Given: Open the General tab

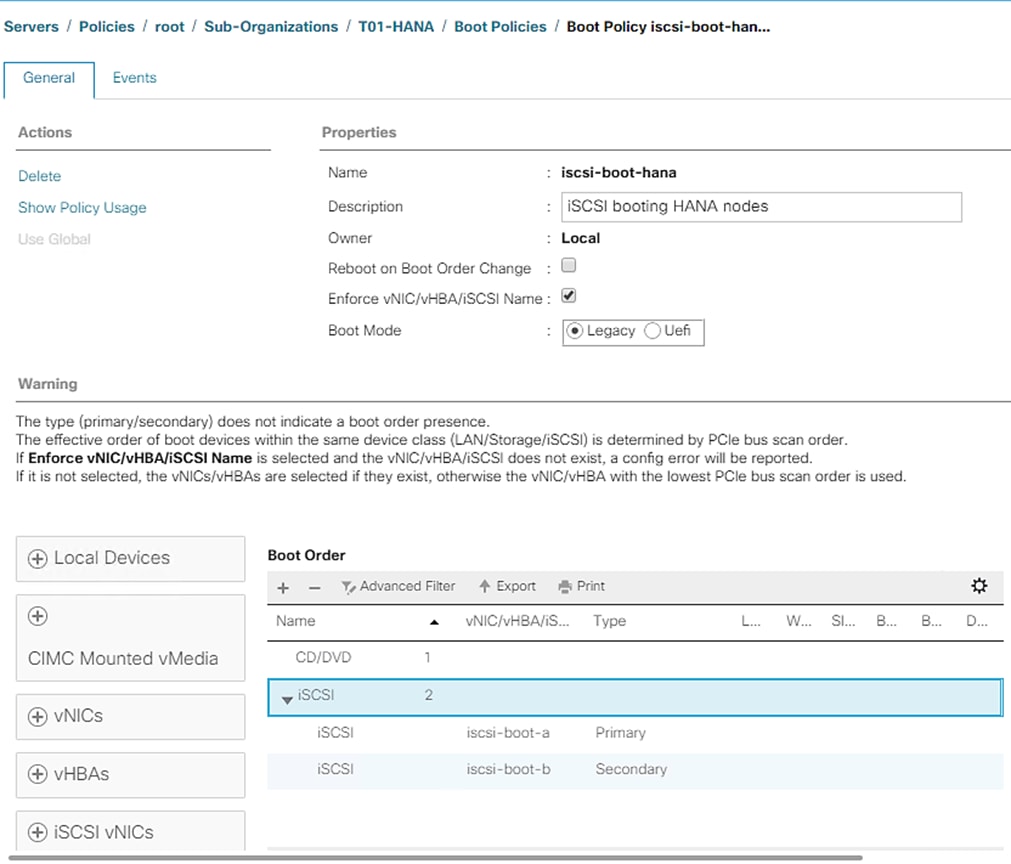Looking at the screenshot, I should (x=49, y=78).
